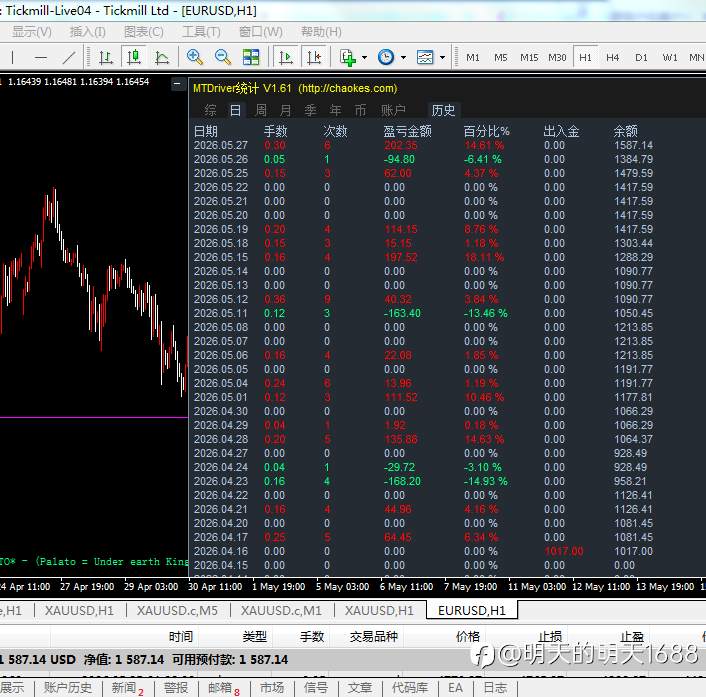
Task: Switch MTDriver panel to 币 tab
Action: [x=360, y=110]
